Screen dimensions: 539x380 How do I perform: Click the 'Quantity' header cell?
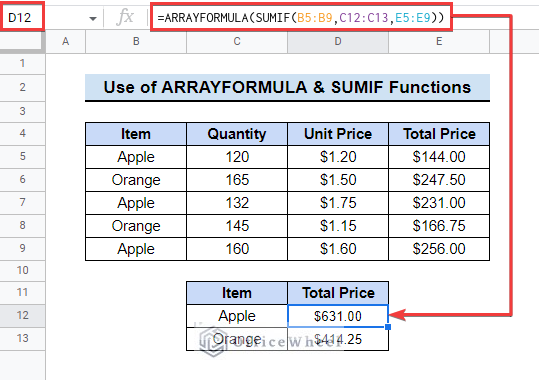point(237,134)
